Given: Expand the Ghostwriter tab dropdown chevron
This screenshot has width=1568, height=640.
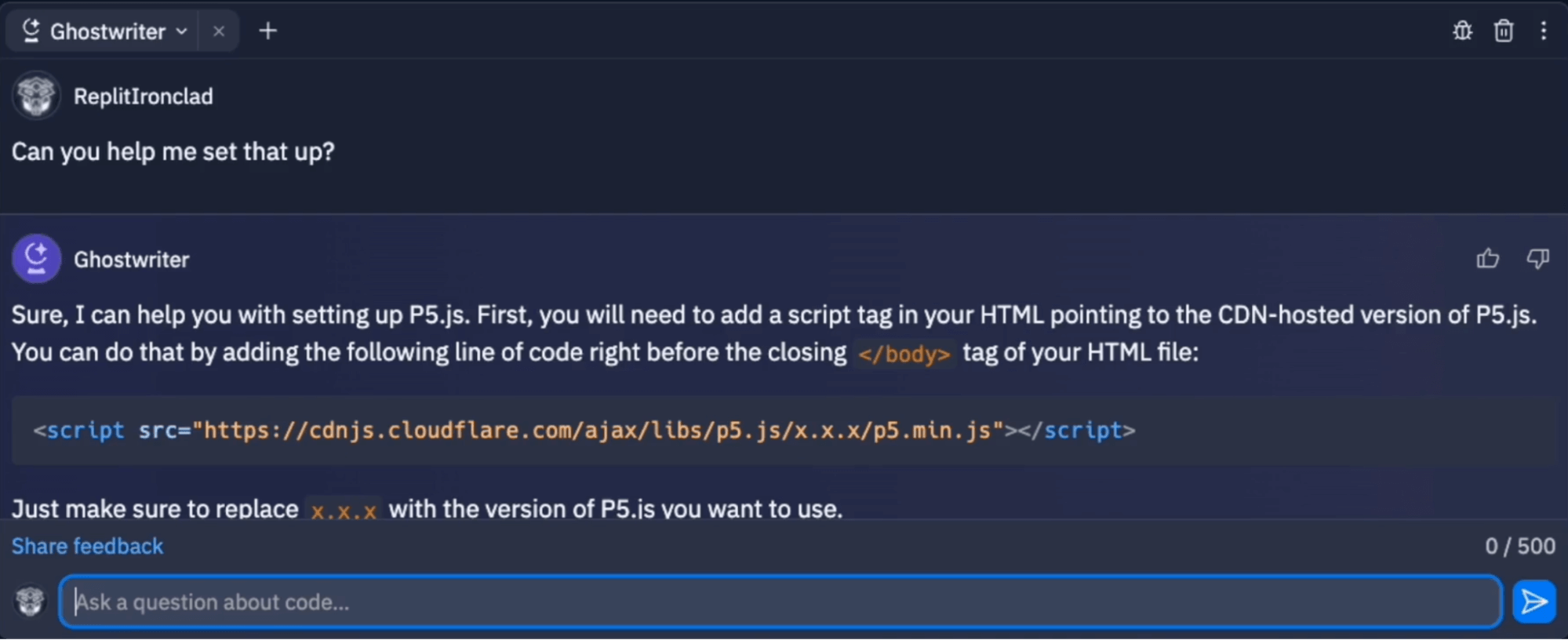Looking at the screenshot, I should pyautogui.click(x=182, y=31).
